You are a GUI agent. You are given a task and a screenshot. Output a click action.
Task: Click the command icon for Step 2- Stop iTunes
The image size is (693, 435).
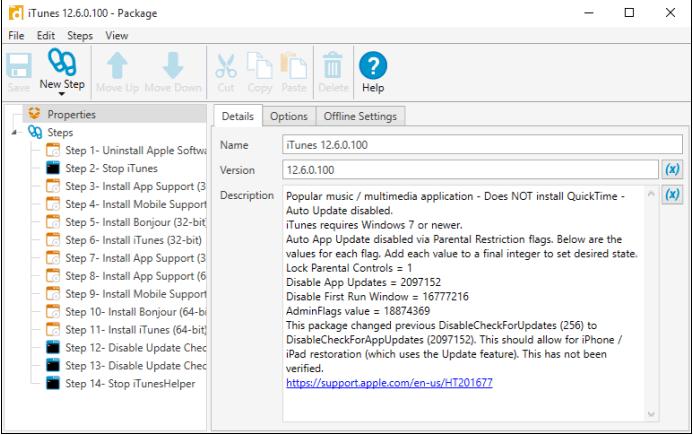point(53,168)
